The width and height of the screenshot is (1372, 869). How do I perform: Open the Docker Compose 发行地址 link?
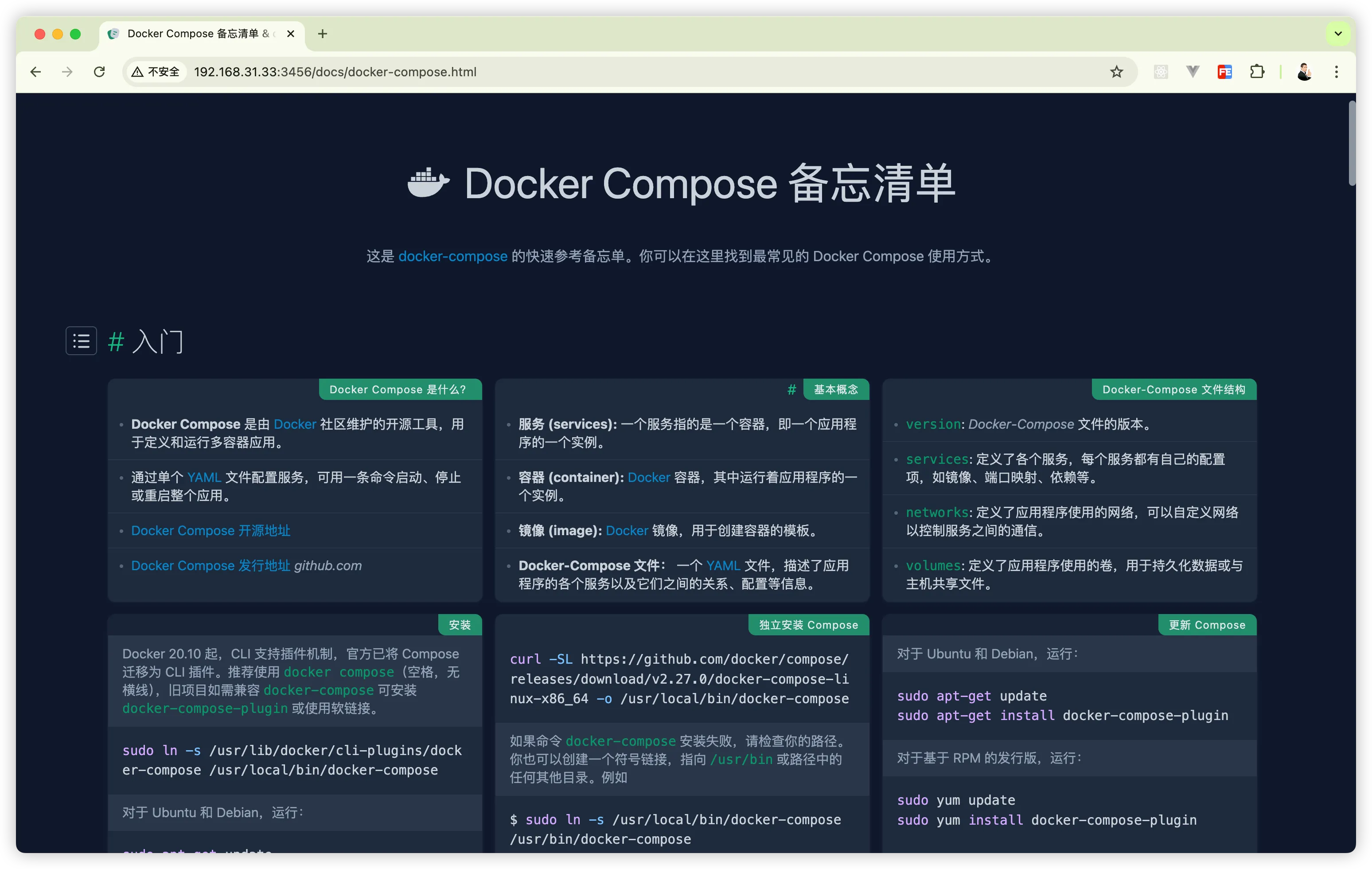point(211,565)
